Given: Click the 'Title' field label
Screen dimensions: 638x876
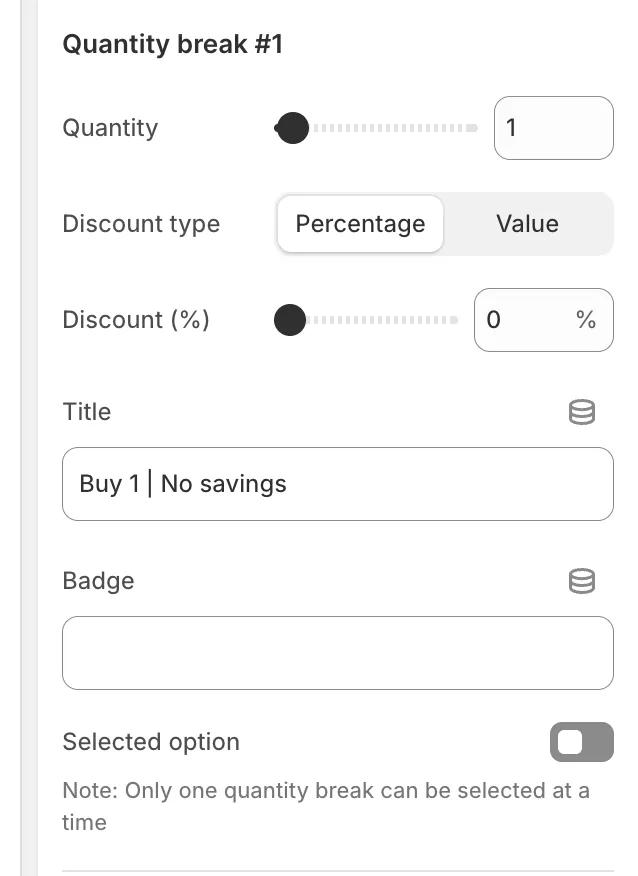Looking at the screenshot, I should pos(86,412).
